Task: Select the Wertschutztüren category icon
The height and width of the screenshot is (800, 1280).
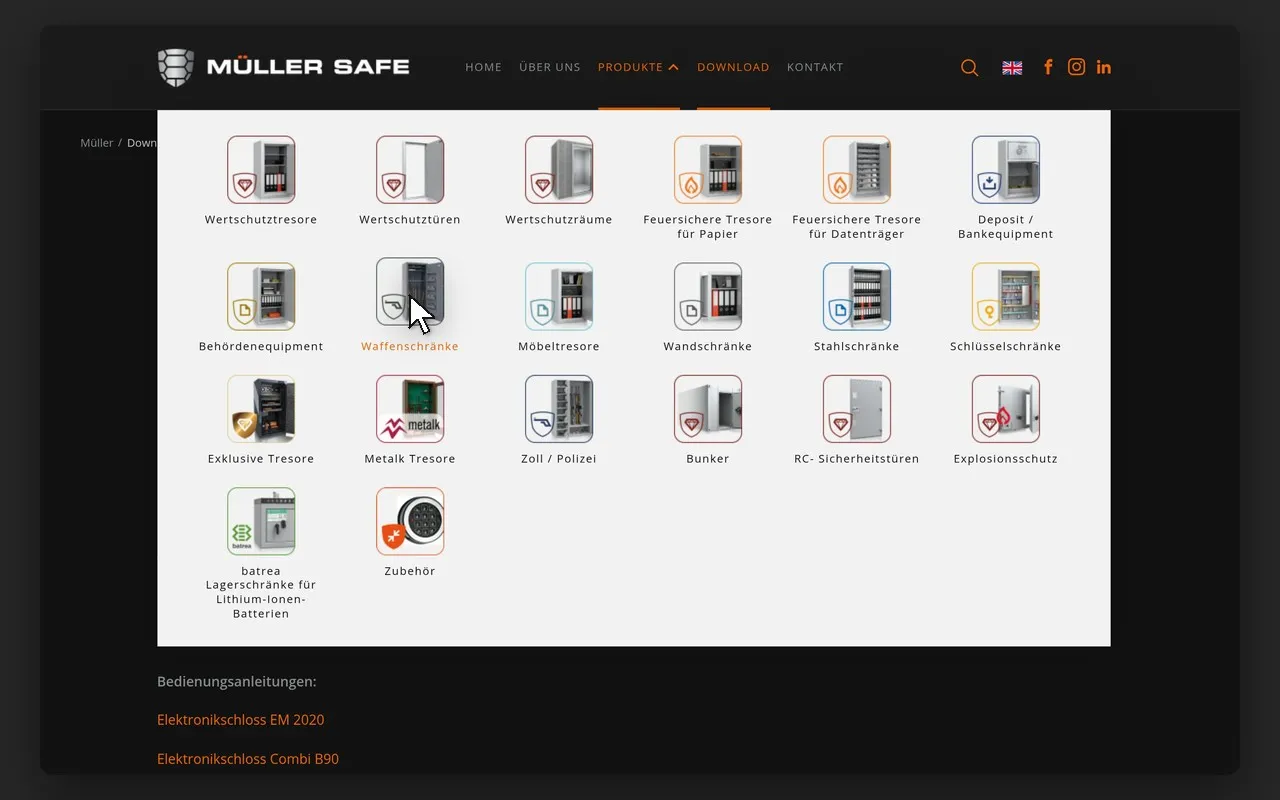Action: coord(410,170)
